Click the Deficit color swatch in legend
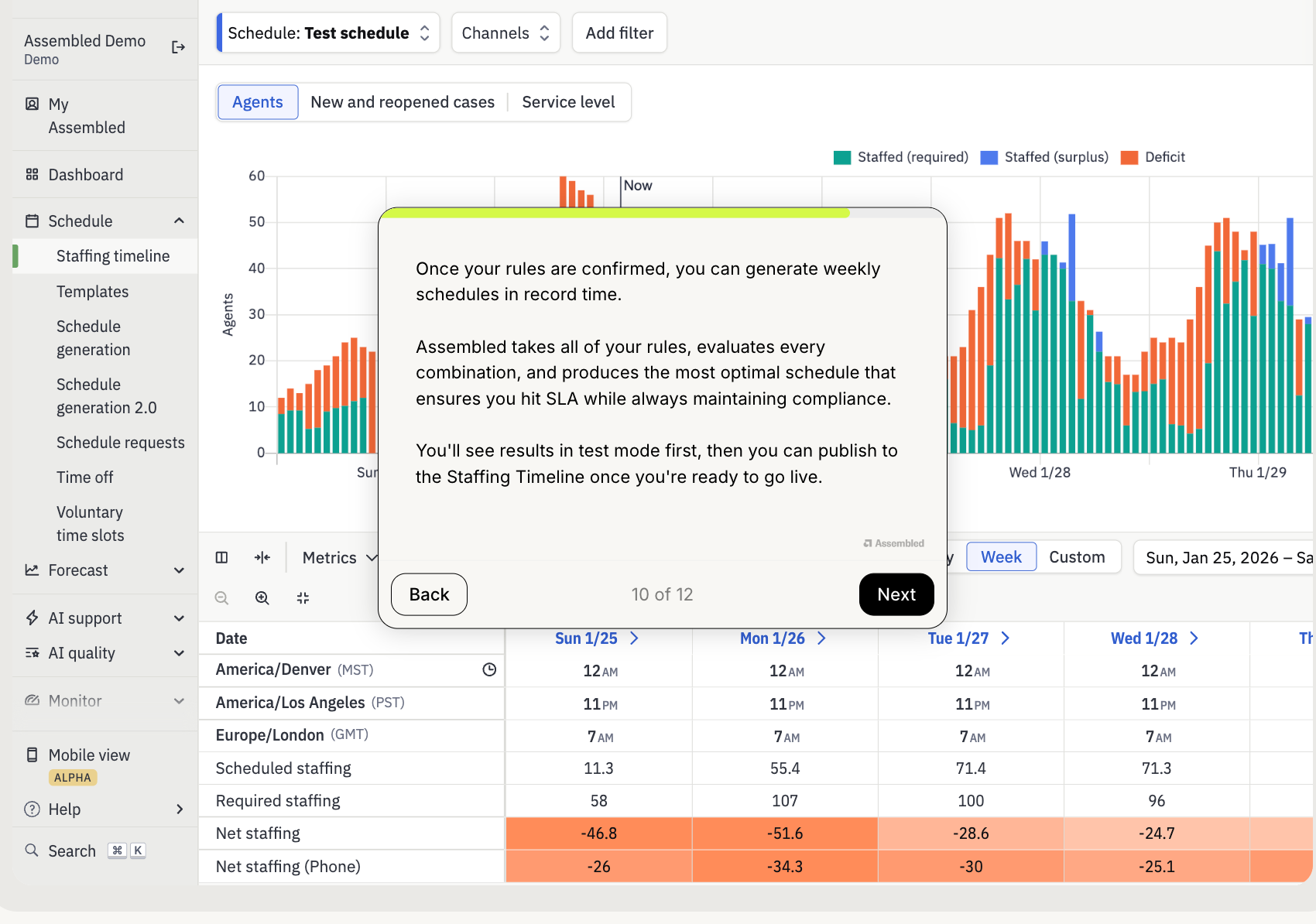The height and width of the screenshot is (924, 1316). click(x=1129, y=158)
